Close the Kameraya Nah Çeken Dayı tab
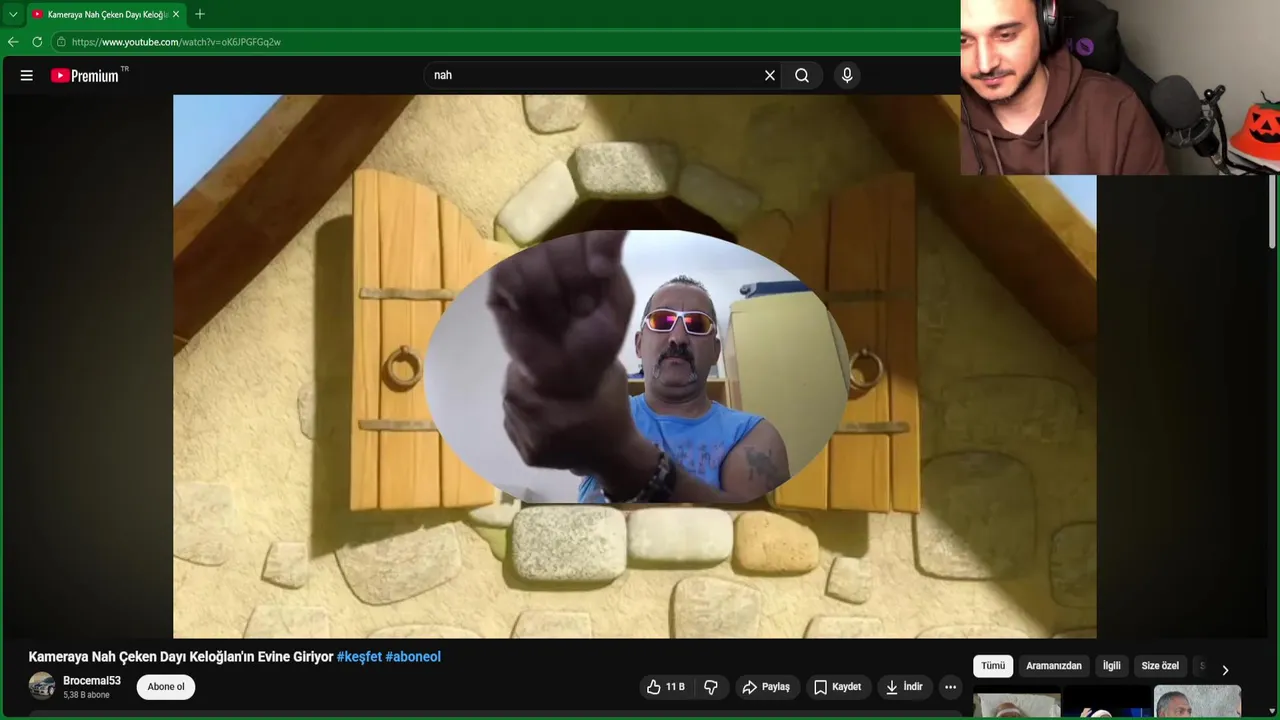The image size is (1280, 720). coord(176,14)
